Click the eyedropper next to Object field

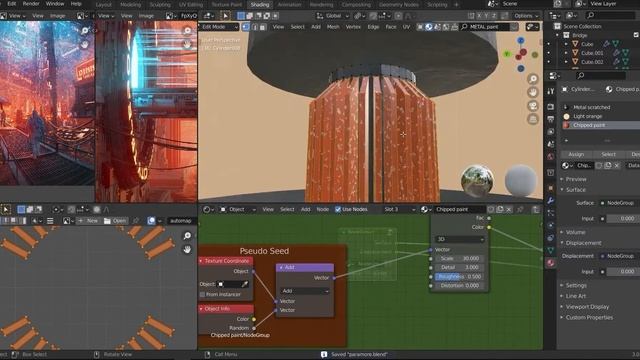point(245,284)
